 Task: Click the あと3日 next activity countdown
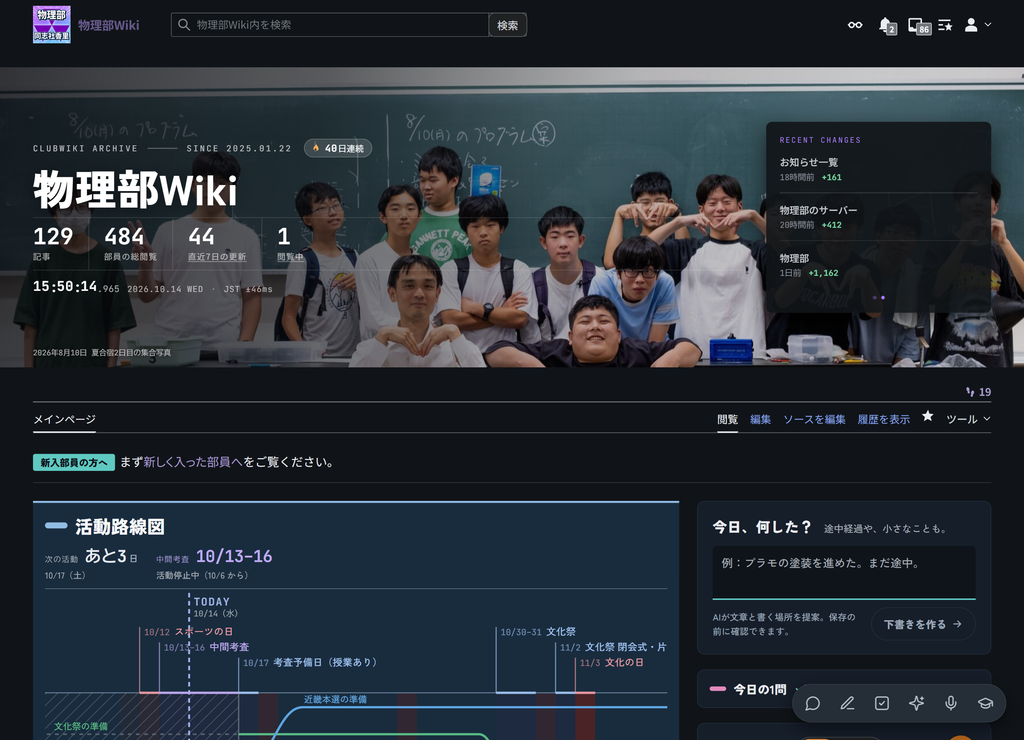(x=111, y=556)
